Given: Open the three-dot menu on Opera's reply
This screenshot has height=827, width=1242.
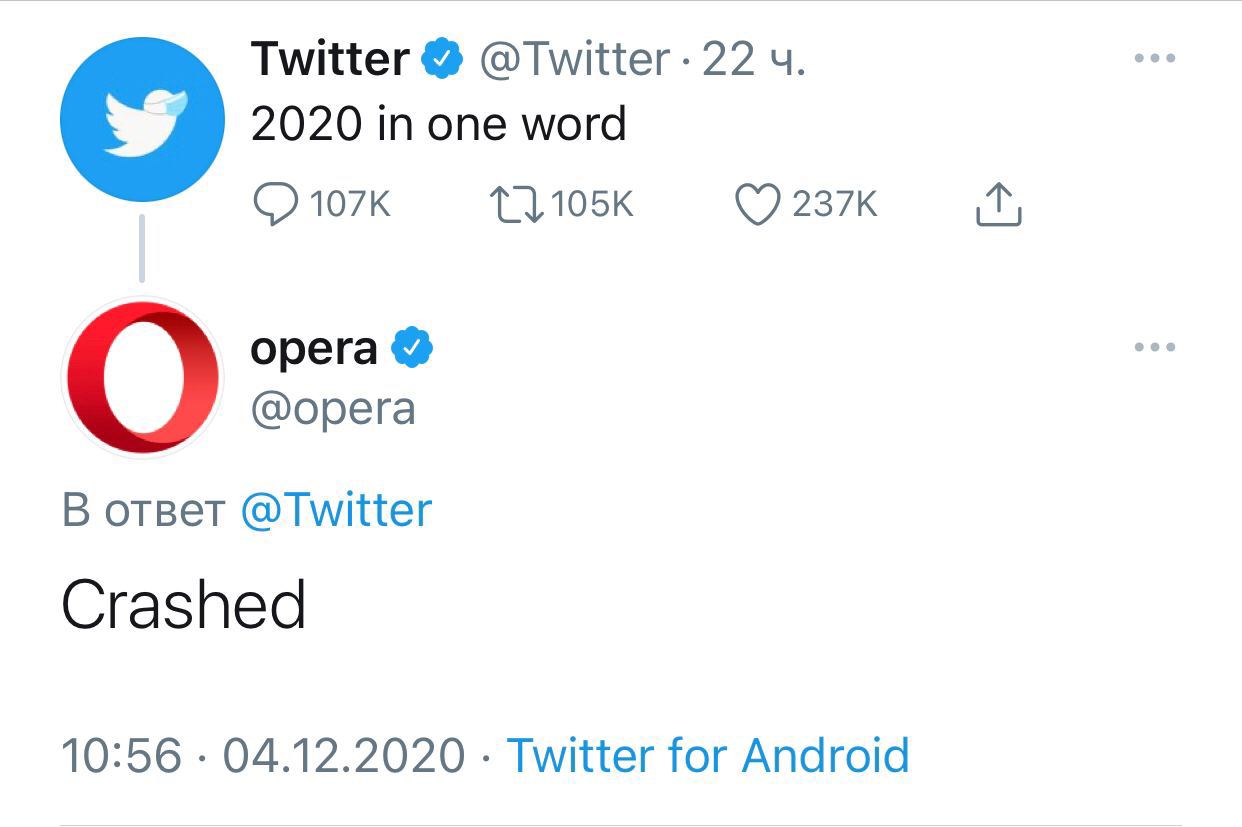Looking at the screenshot, I should pos(1155,348).
